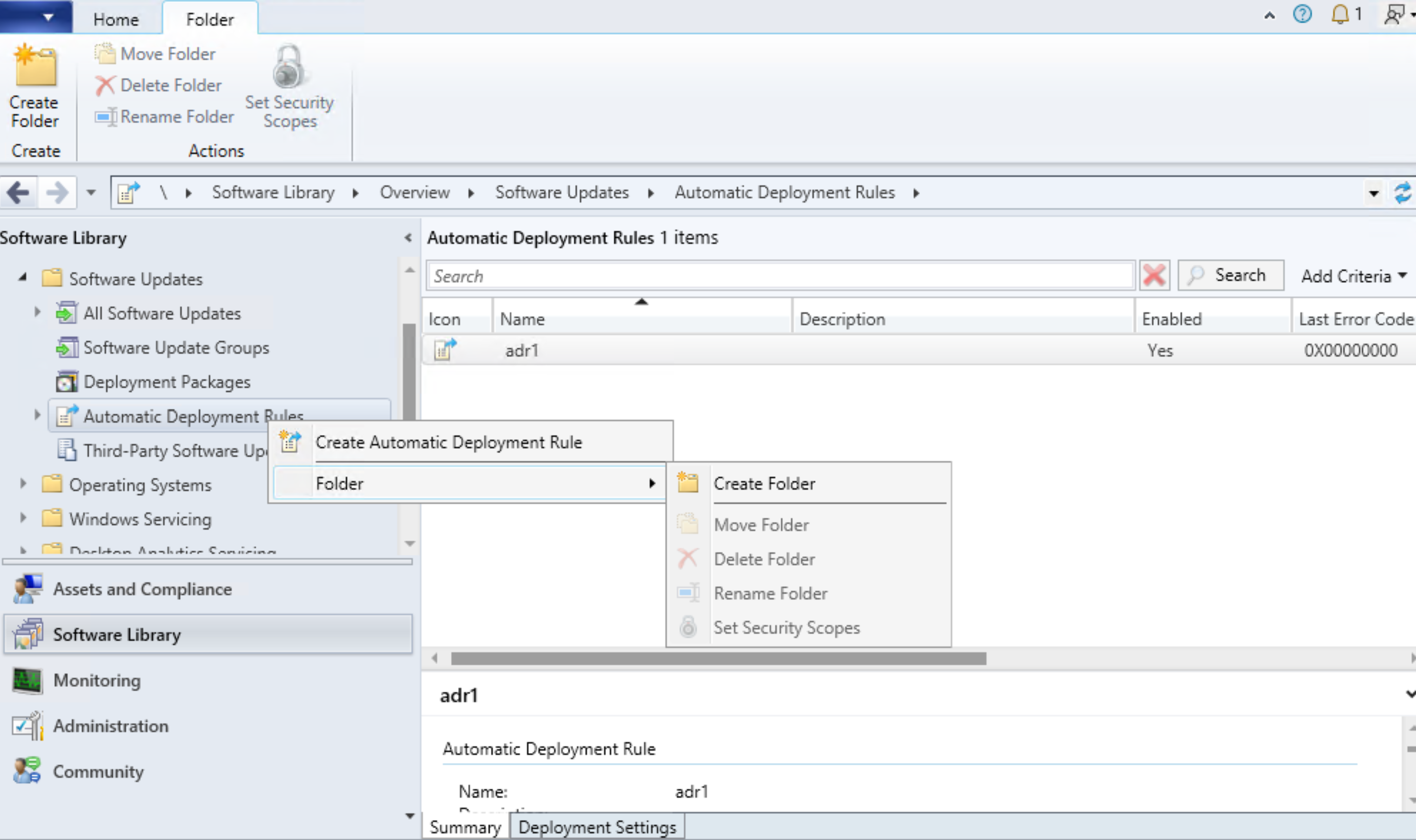
Task: Switch to the Deployment Settings tab
Action: pyautogui.click(x=597, y=827)
